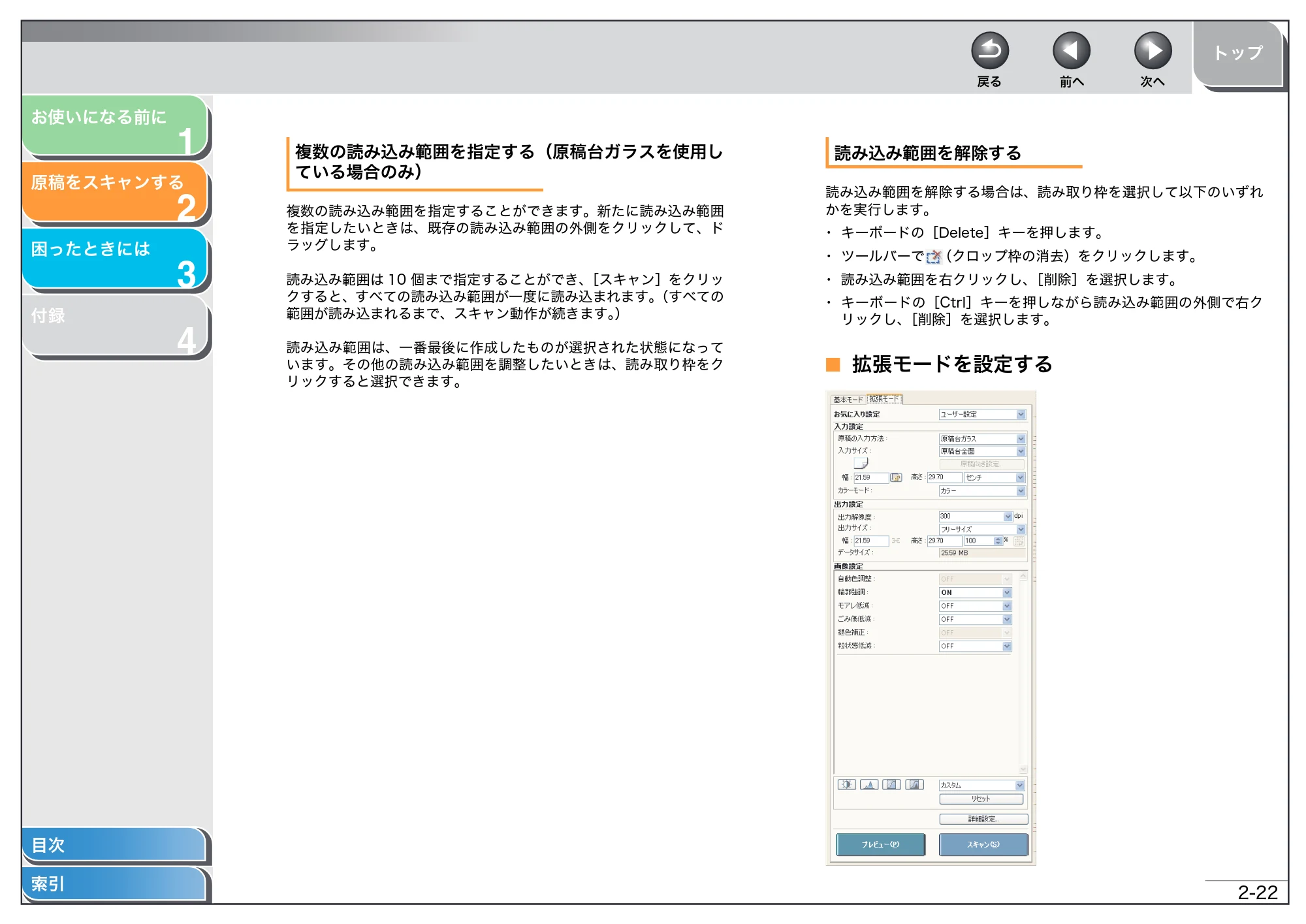Click the scale percent stepper showing 100
Image resolution: width=1306 pixels, height=924 pixels.
tap(983, 541)
